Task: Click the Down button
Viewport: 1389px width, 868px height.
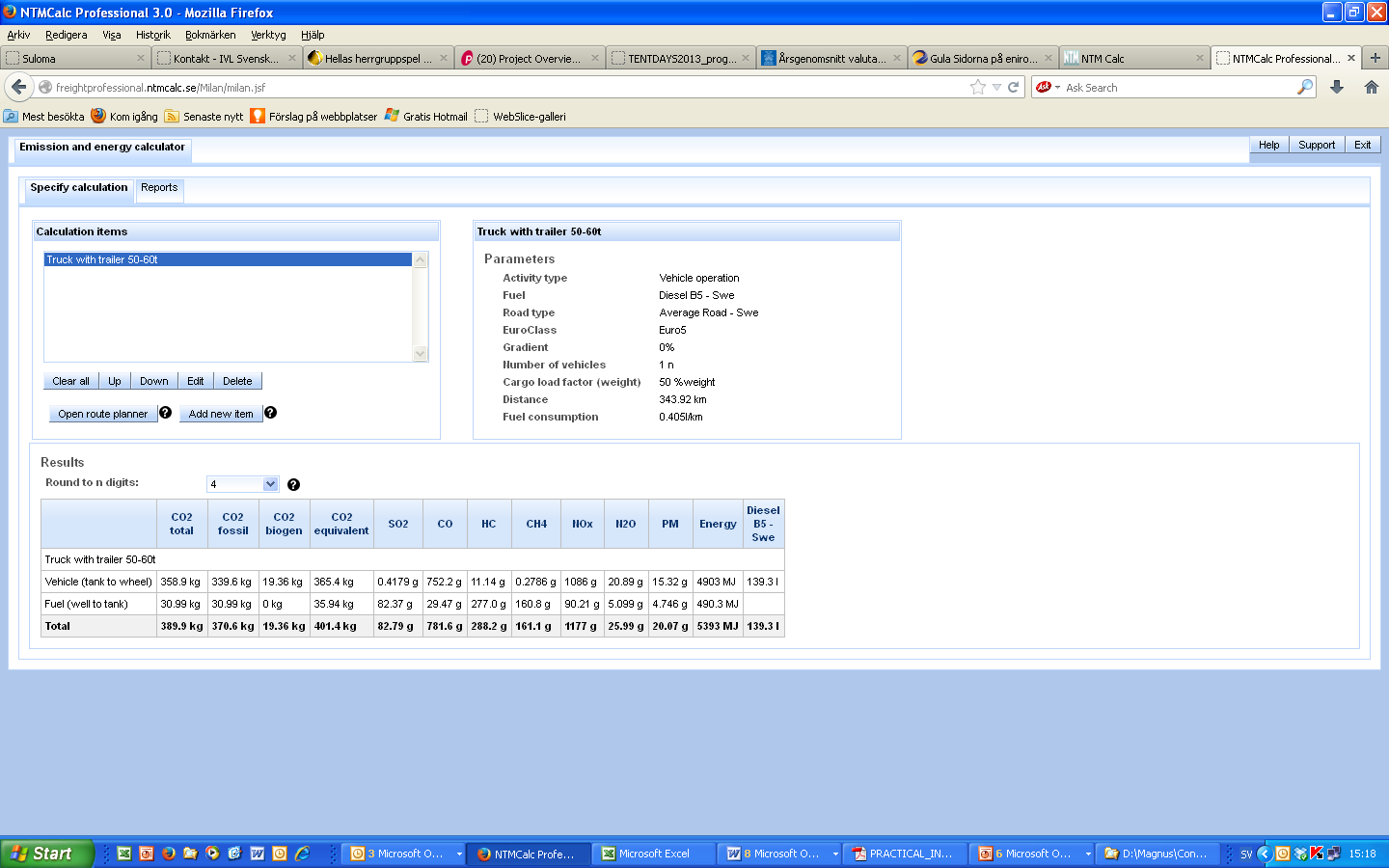Action: point(154,381)
